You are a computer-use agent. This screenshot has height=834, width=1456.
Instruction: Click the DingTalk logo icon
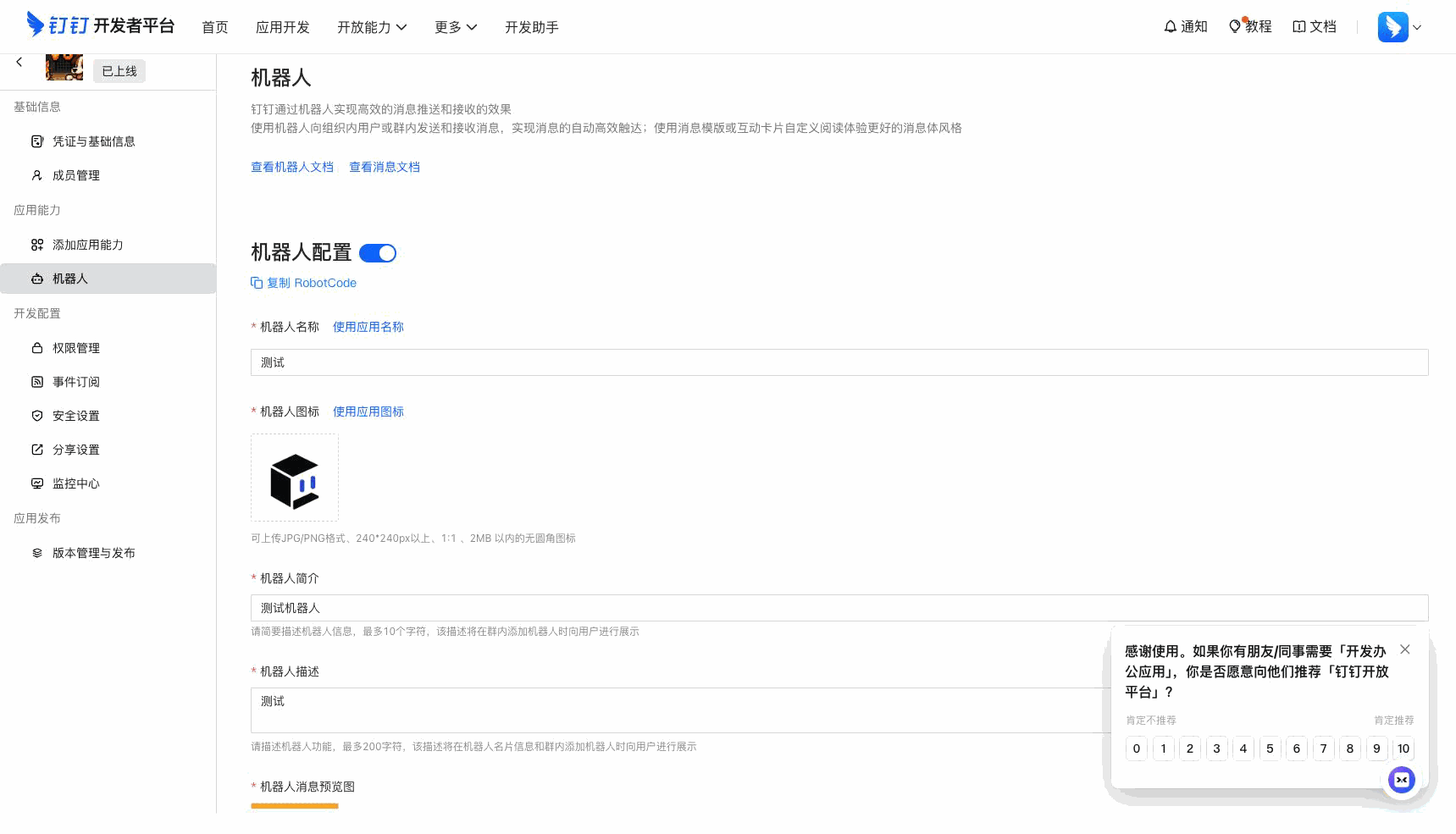tap(35, 25)
